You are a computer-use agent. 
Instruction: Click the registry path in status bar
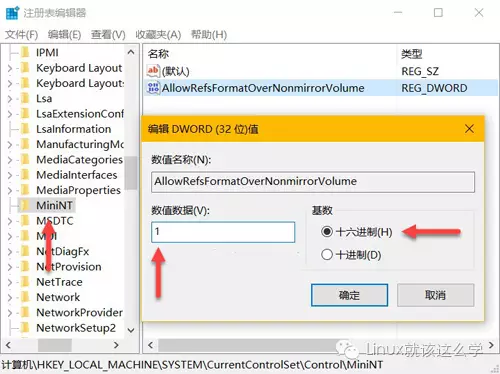192,365
